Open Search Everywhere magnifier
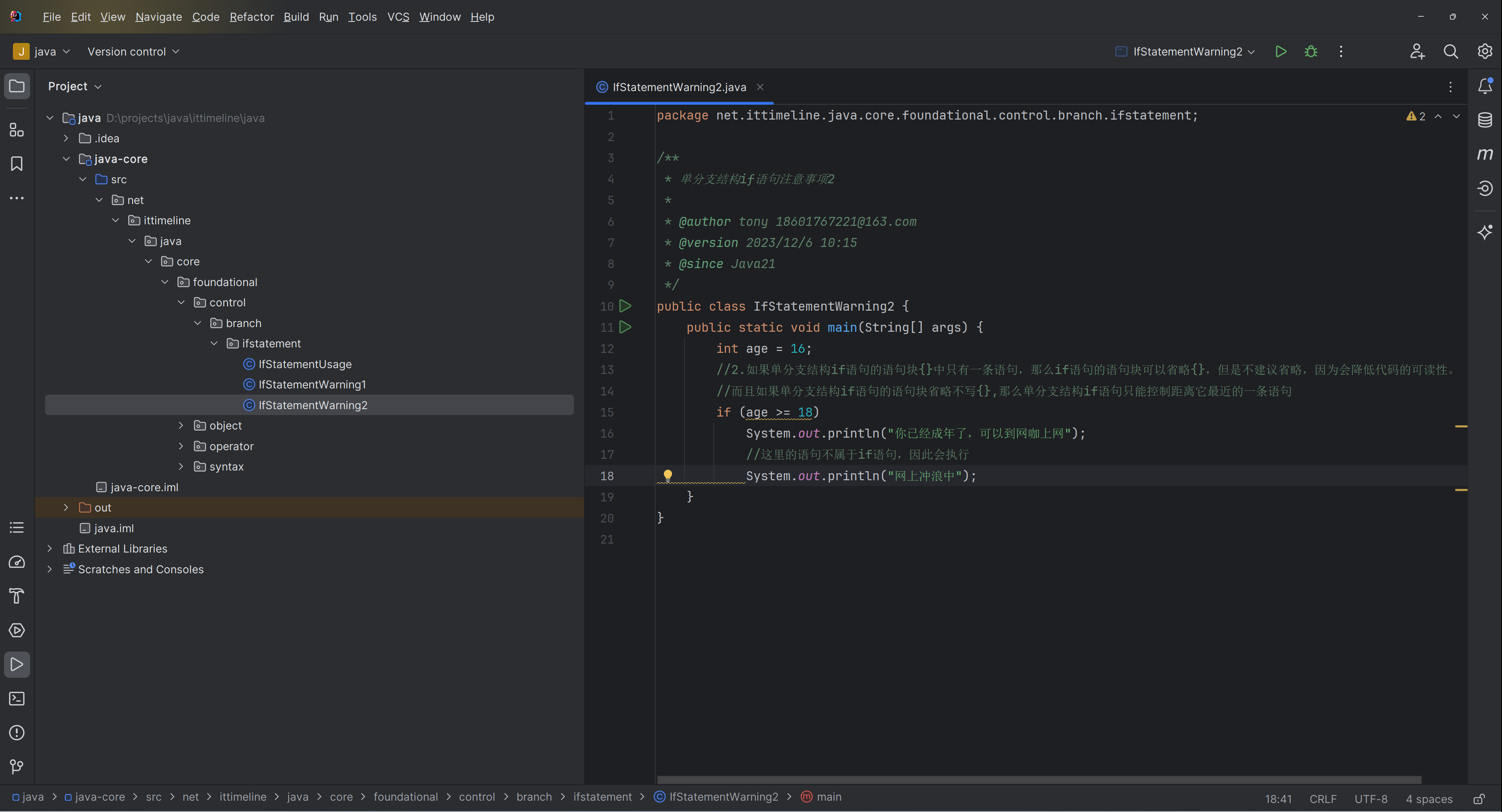 [x=1451, y=51]
